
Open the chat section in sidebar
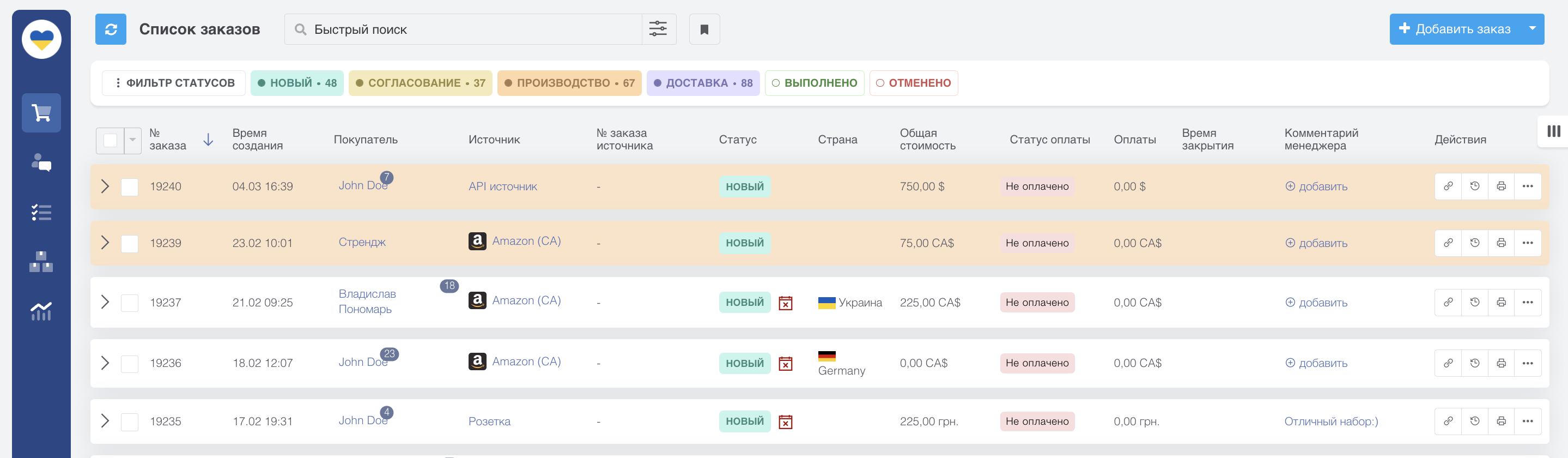(x=41, y=162)
